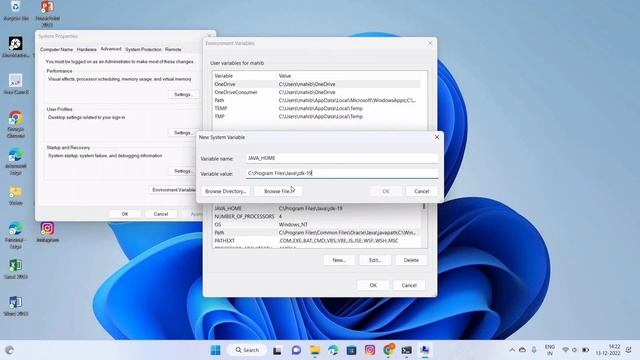The width and height of the screenshot is (640, 360).
Task: Switch to the Computer Name tab
Action: coord(56,49)
